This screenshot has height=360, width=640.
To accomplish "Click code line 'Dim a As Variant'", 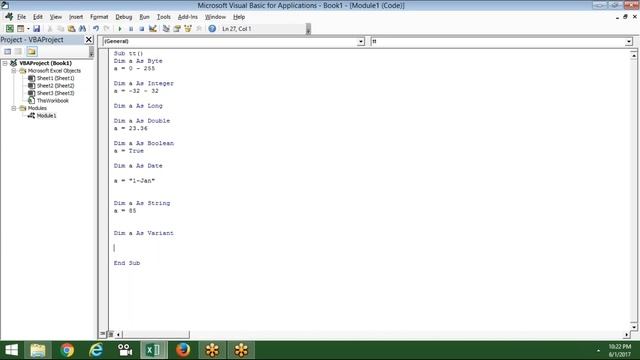I will pyautogui.click(x=144, y=233).
